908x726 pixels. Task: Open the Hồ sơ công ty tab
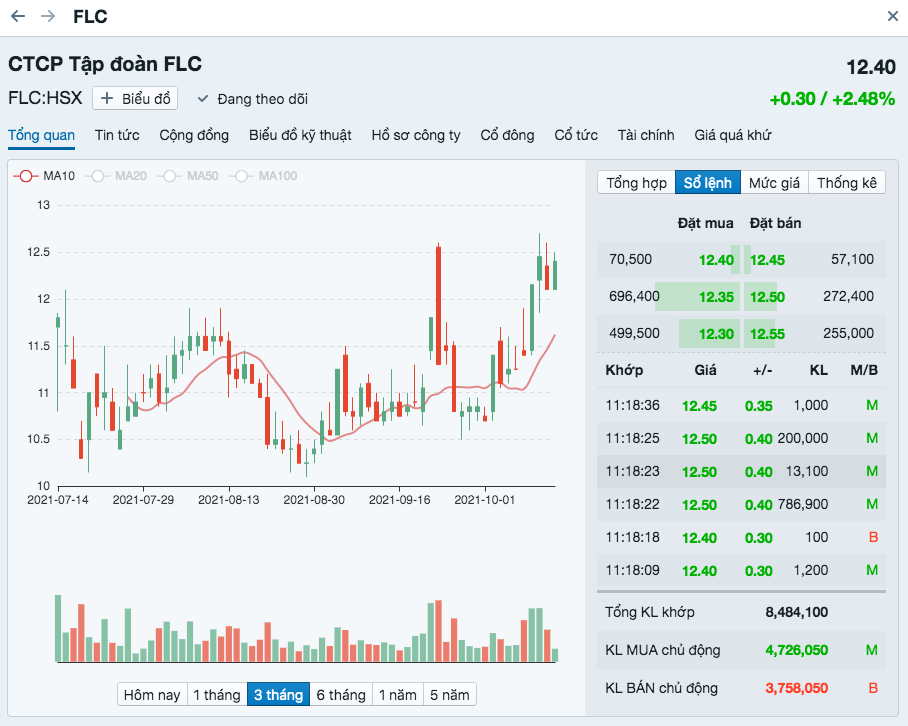(x=416, y=135)
